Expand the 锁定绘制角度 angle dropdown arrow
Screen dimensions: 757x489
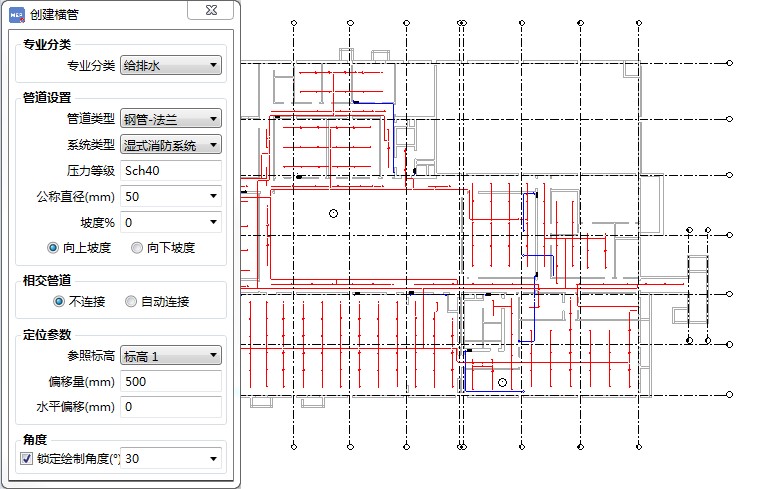tap(213, 459)
